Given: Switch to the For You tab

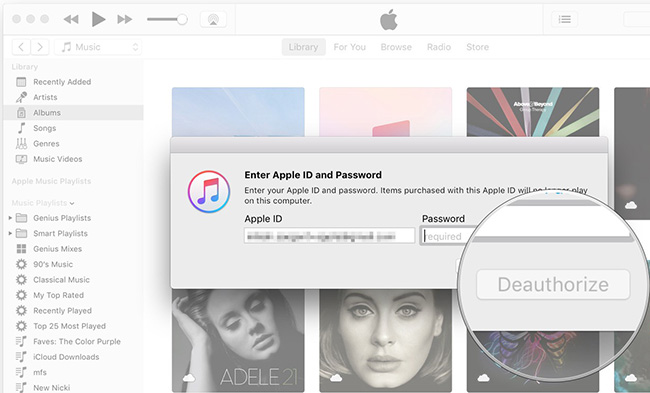Looking at the screenshot, I should [x=349, y=47].
